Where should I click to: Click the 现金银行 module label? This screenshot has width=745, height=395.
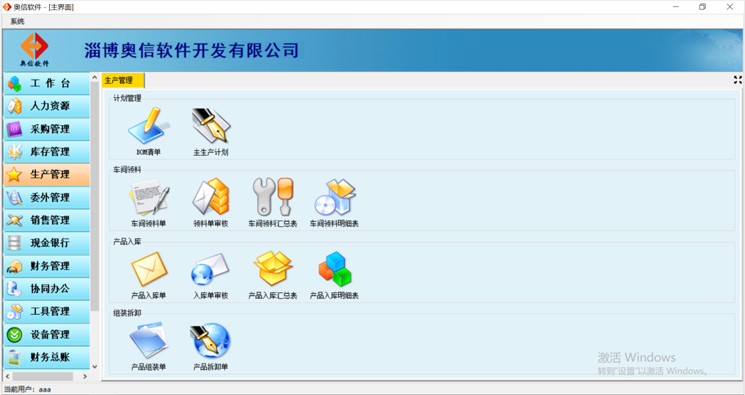pos(50,243)
